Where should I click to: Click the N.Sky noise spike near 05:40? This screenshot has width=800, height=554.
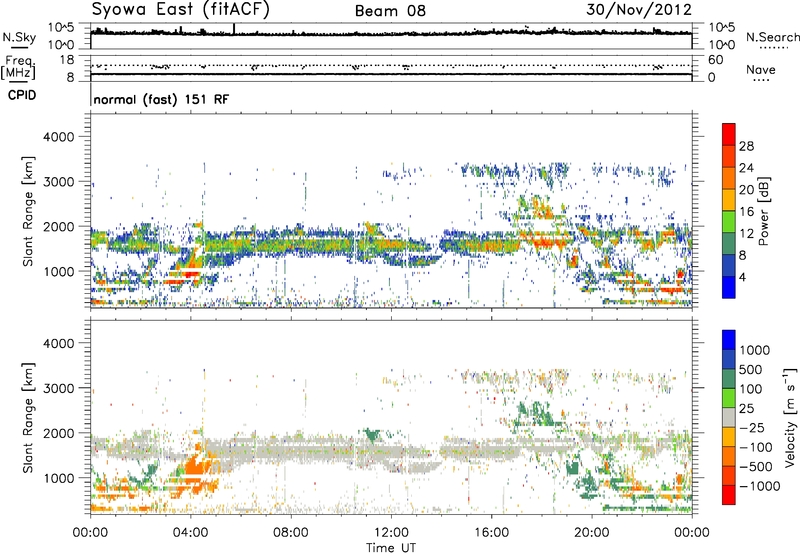point(234,29)
